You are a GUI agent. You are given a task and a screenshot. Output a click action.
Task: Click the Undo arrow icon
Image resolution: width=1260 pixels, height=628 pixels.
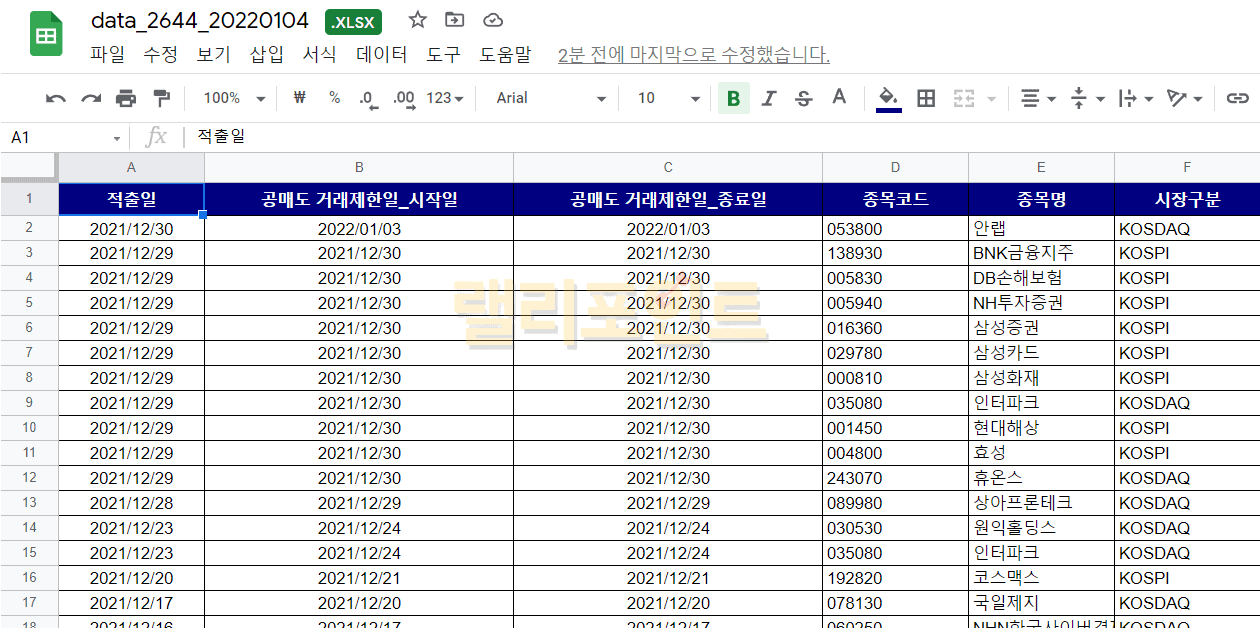56,98
